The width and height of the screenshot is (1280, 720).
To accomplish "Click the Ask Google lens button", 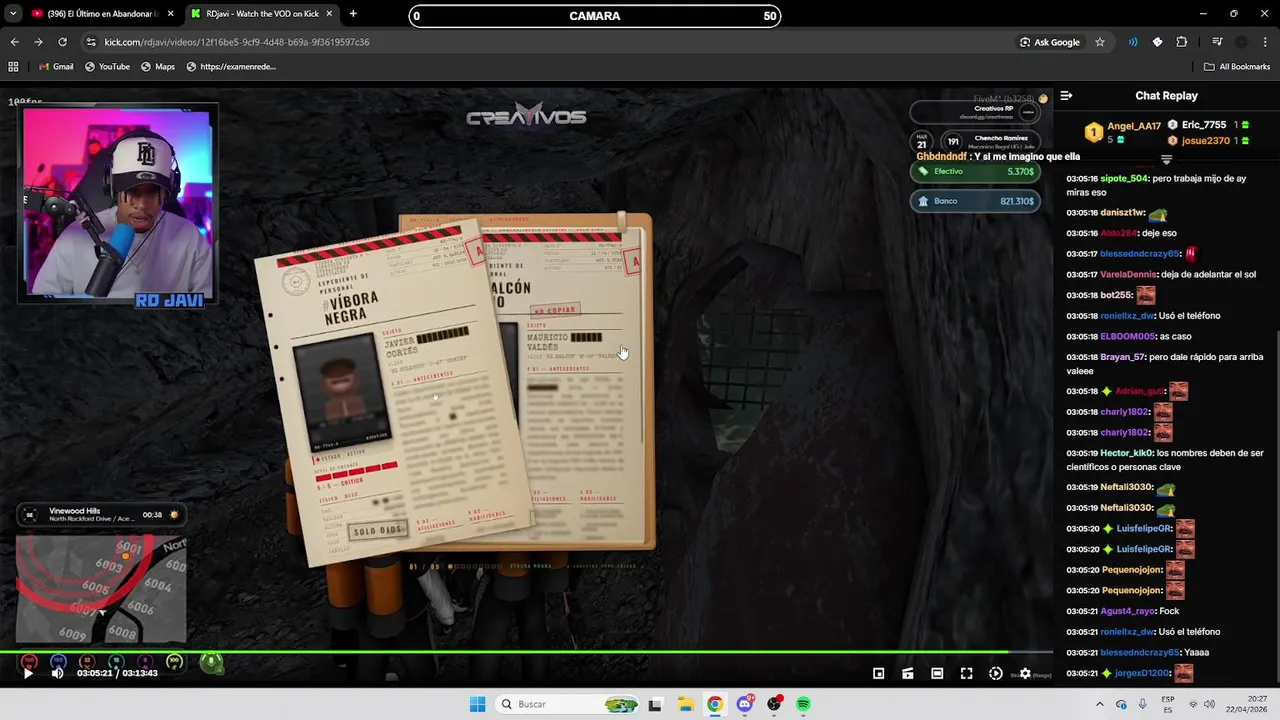I will [x=1050, y=42].
